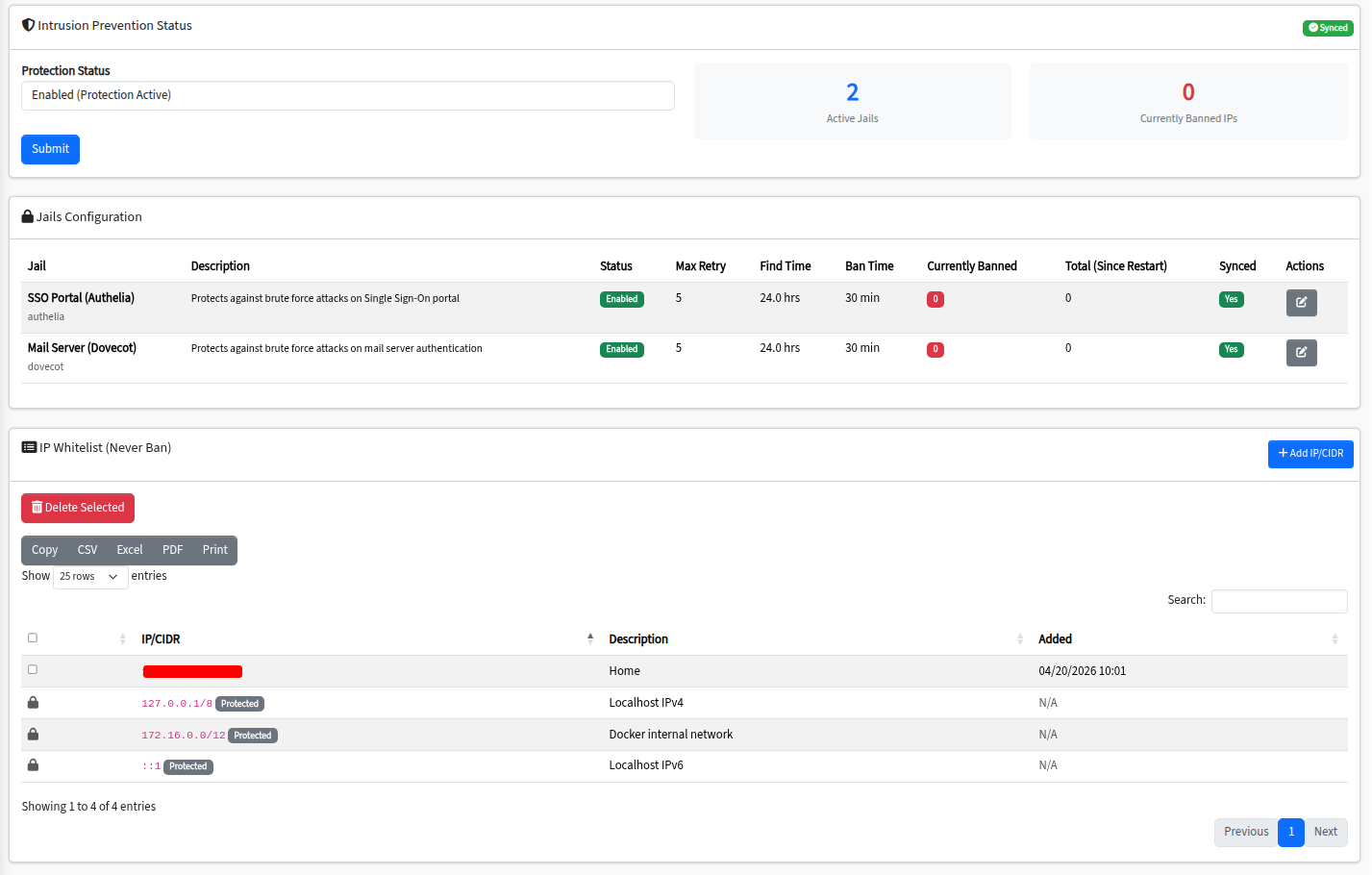Screen dimensions: 1372x875
Task: Click Synced Yes badge on Dovecot row
Action: click(x=1232, y=349)
